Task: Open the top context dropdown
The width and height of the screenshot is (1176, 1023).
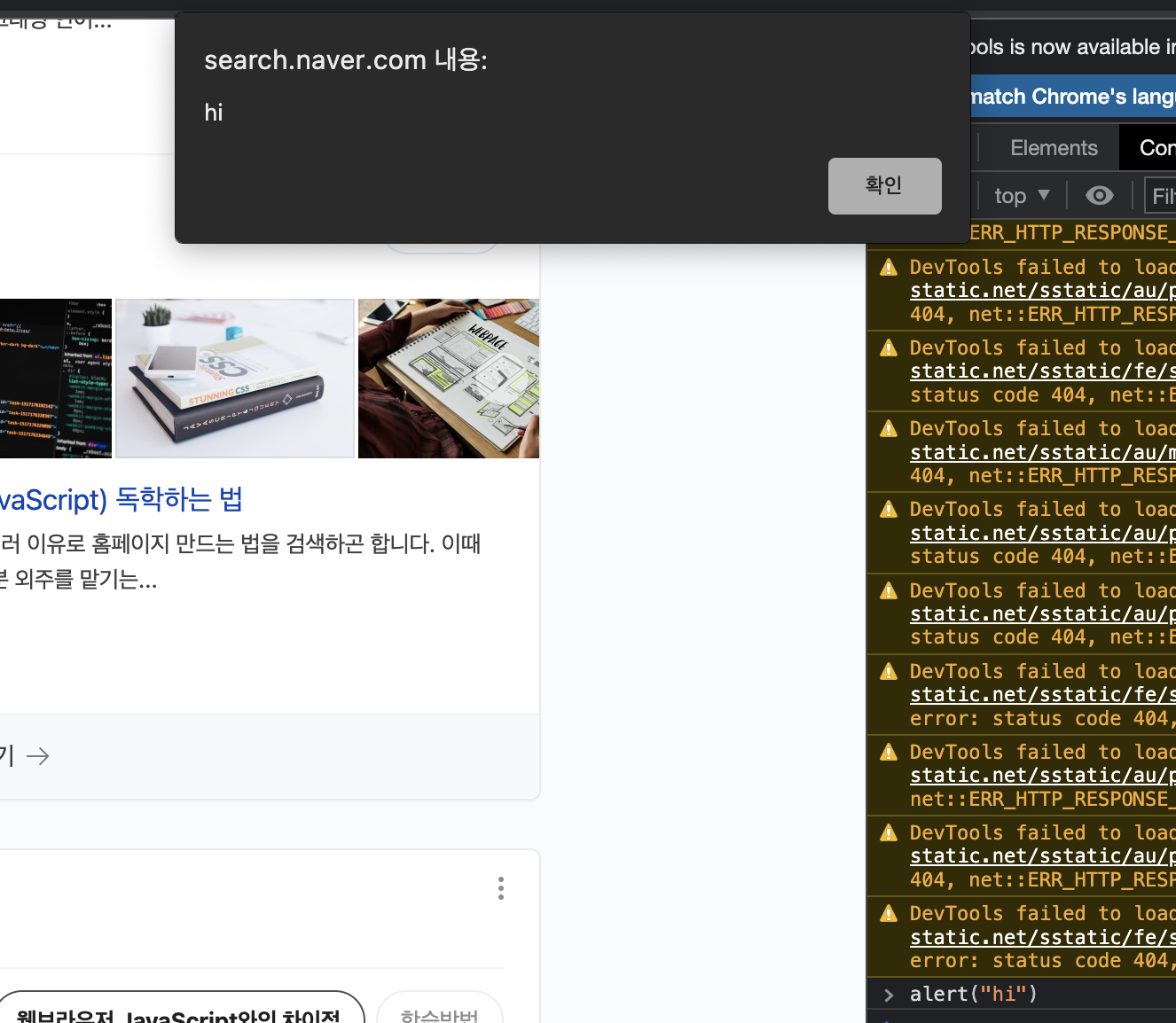Action: pos(1022,195)
